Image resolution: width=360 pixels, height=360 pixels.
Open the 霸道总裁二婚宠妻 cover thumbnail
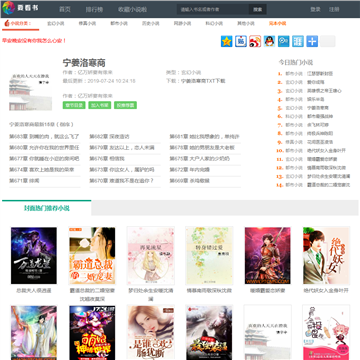(92, 256)
